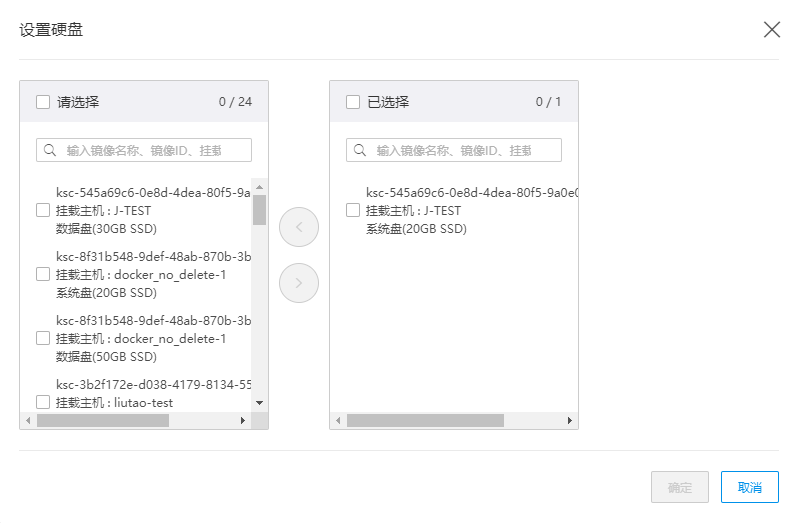Check J-TEST 系统盘(20GB SSD) in 已选择 list
The image size is (796, 523).
coord(353,210)
